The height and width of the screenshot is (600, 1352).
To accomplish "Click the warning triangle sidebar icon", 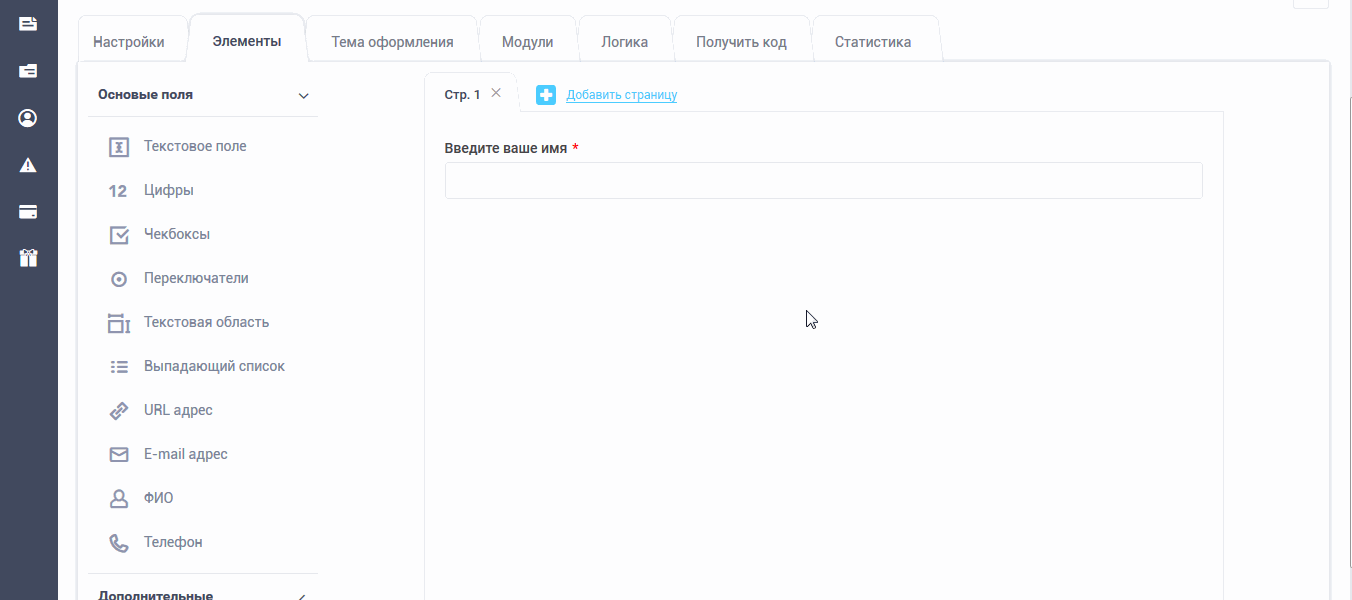I will point(28,165).
